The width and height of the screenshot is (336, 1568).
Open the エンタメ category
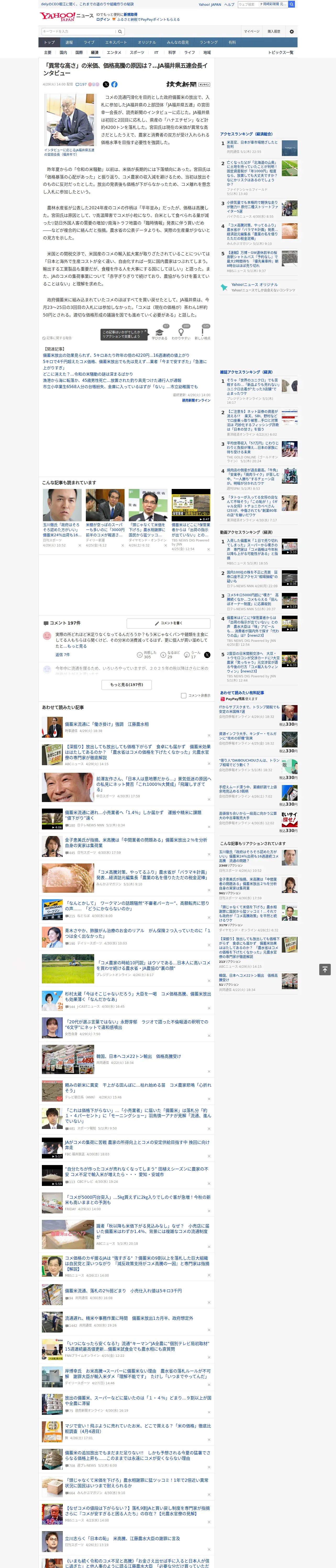[x=114, y=52]
